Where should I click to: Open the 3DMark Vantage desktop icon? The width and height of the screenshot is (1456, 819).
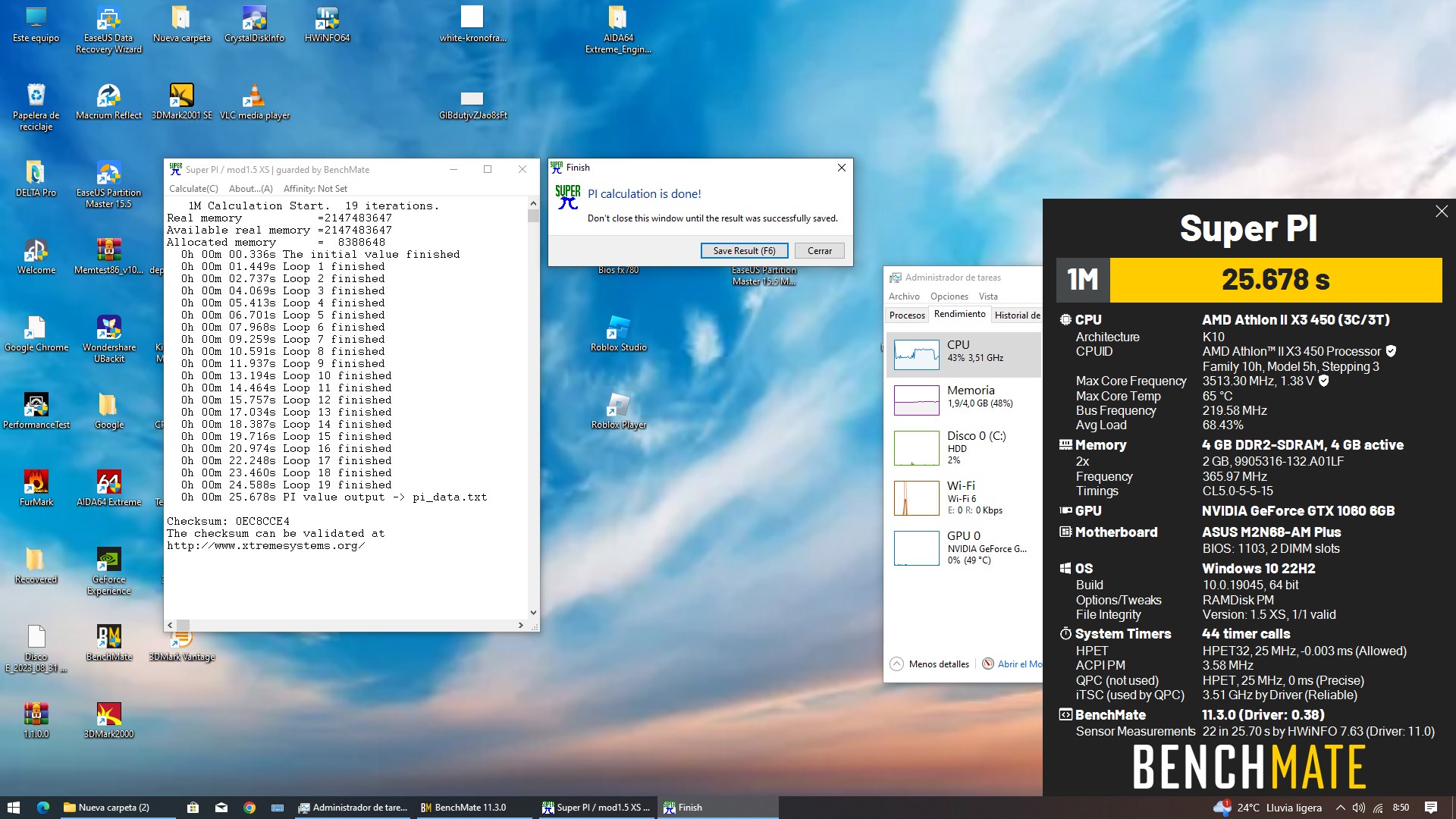181,647
